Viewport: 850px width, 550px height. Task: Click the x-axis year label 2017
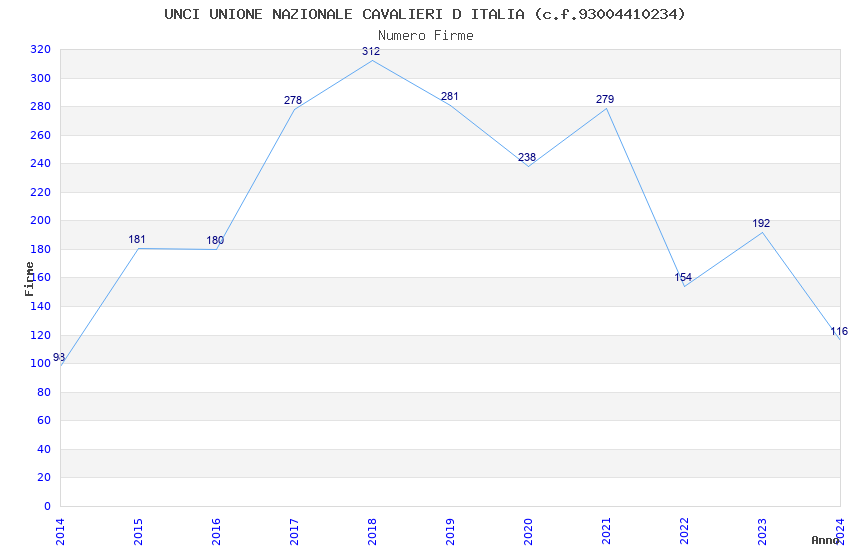coord(294,532)
